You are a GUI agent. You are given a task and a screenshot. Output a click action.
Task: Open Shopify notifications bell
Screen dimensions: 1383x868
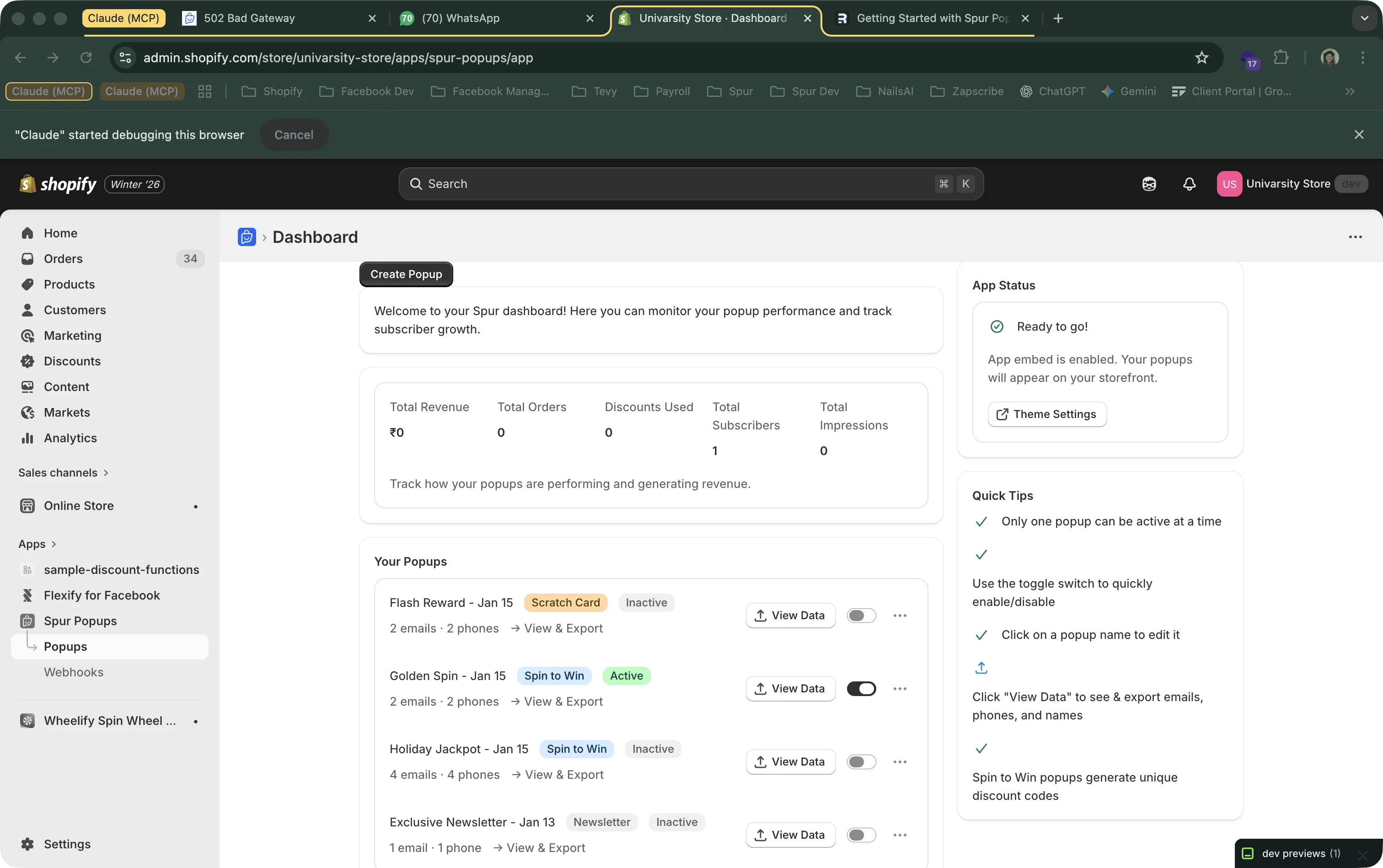[x=1189, y=184]
